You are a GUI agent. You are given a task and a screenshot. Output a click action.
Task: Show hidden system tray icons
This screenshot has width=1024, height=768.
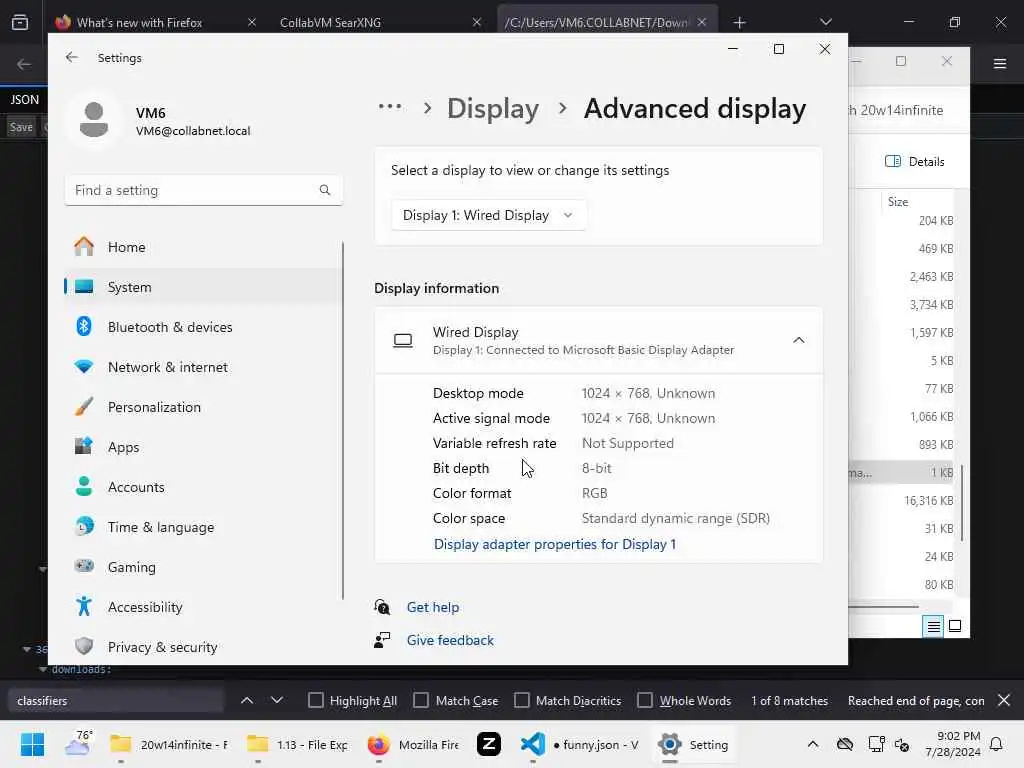pyautogui.click(x=812, y=744)
